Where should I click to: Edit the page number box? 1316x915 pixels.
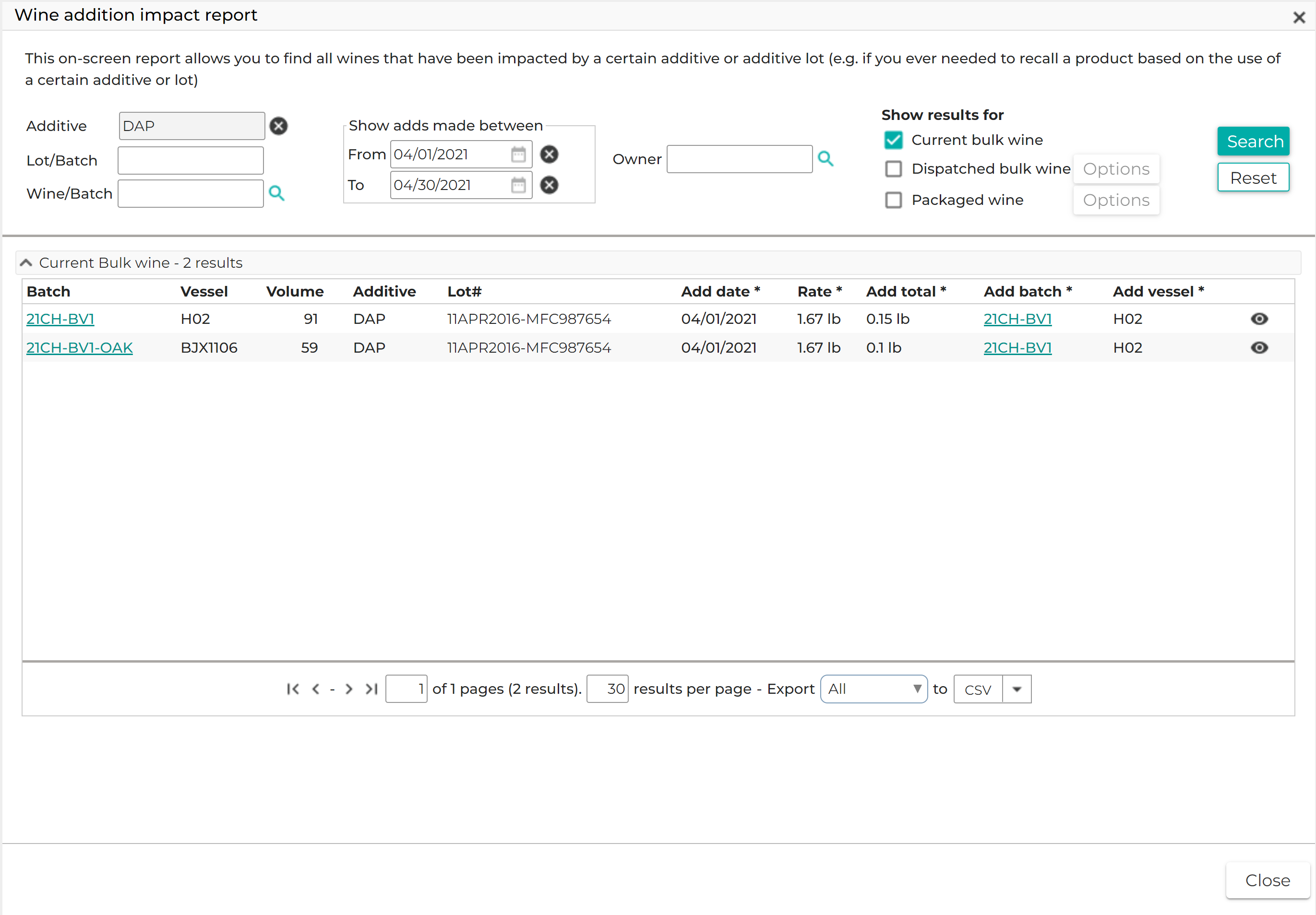point(406,689)
